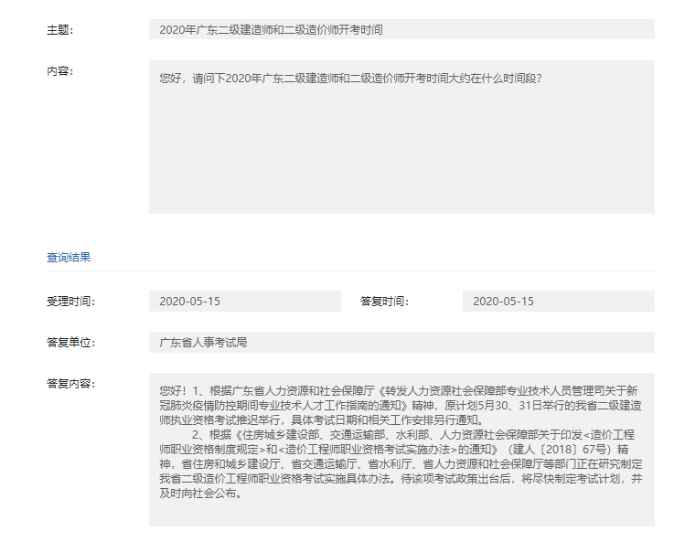The image size is (678, 542).
Task: Click the 答复单位 field 广东省人事考试局
Action: click(x=402, y=343)
